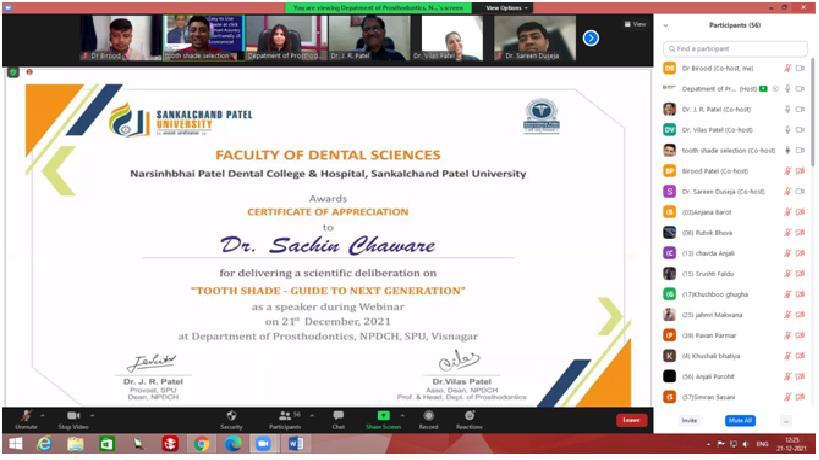The image size is (819, 460).
Task: Select Dr Binod's video thumbnail
Action: pos(121,38)
